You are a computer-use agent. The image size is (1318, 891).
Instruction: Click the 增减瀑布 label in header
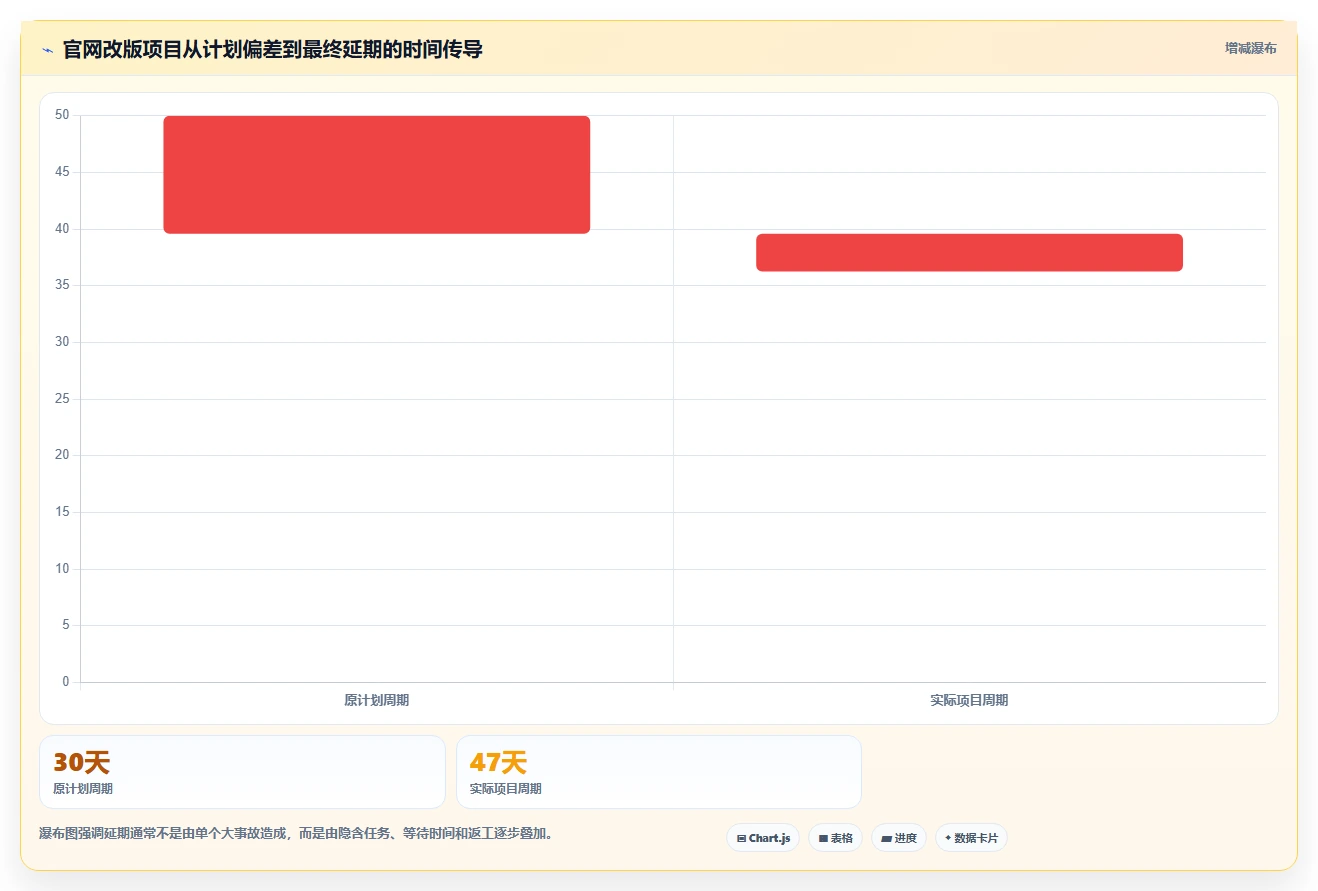click(x=1250, y=48)
